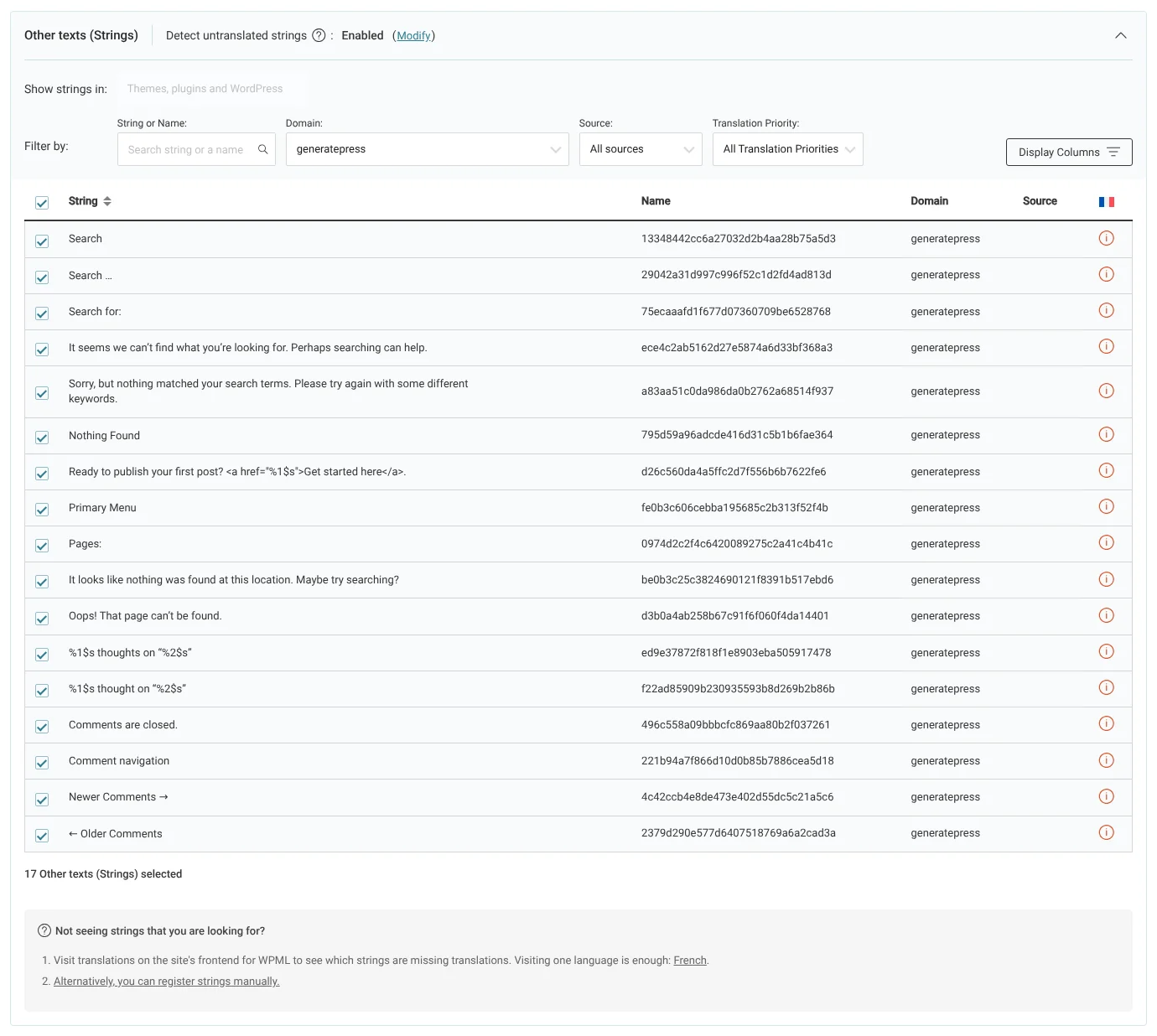Click the name hash 795d59a96adcde416d31c5b1b6fae364
The image size is (1157, 1036).
(x=737, y=435)
